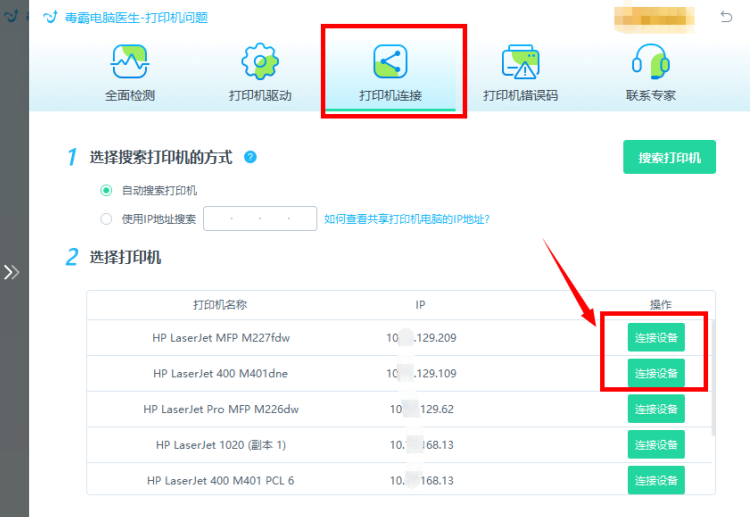750x517 pixels.
Task: Connect HP LaserJet Pro MFP M226dw printer
Action: click(656, 409)
